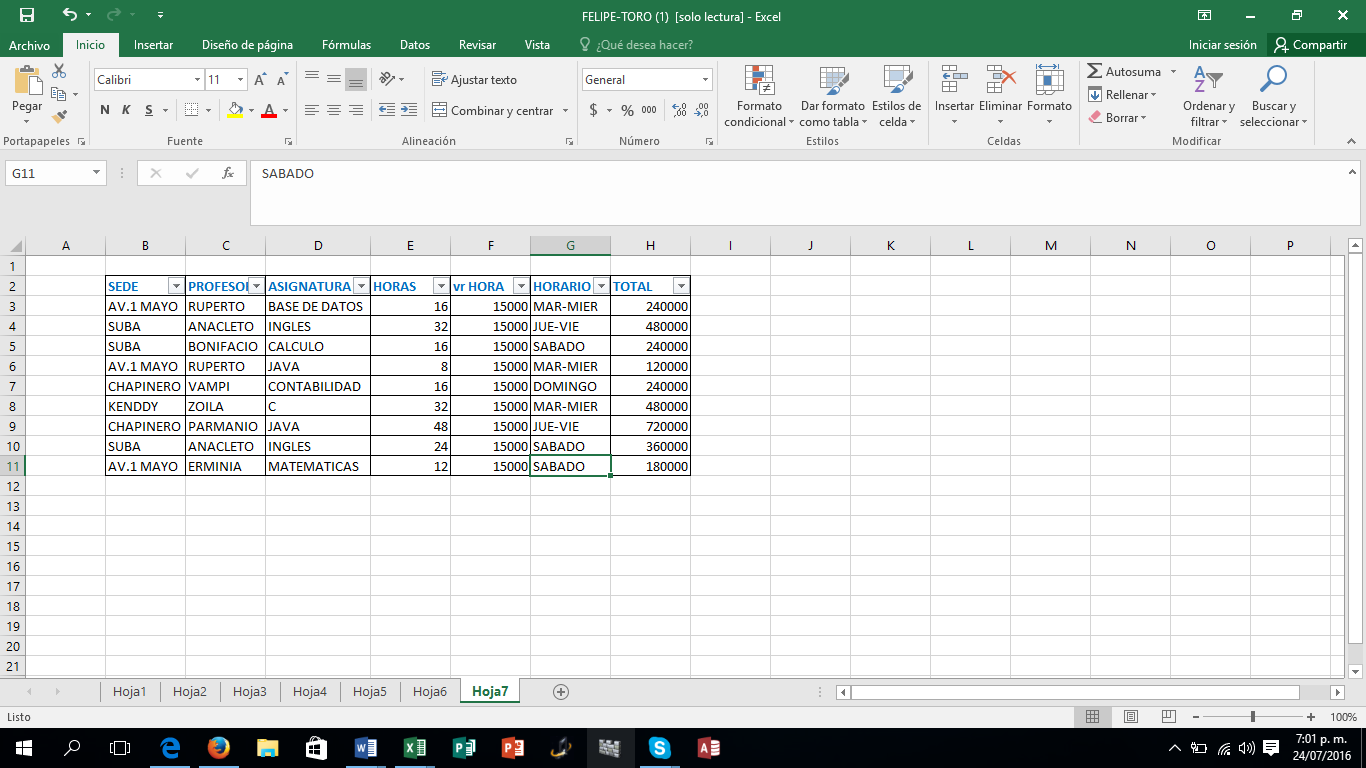Screen dimensions: 1366x768
Task: Open Formato condicional in the ribbon
Action: click(758, 97)
